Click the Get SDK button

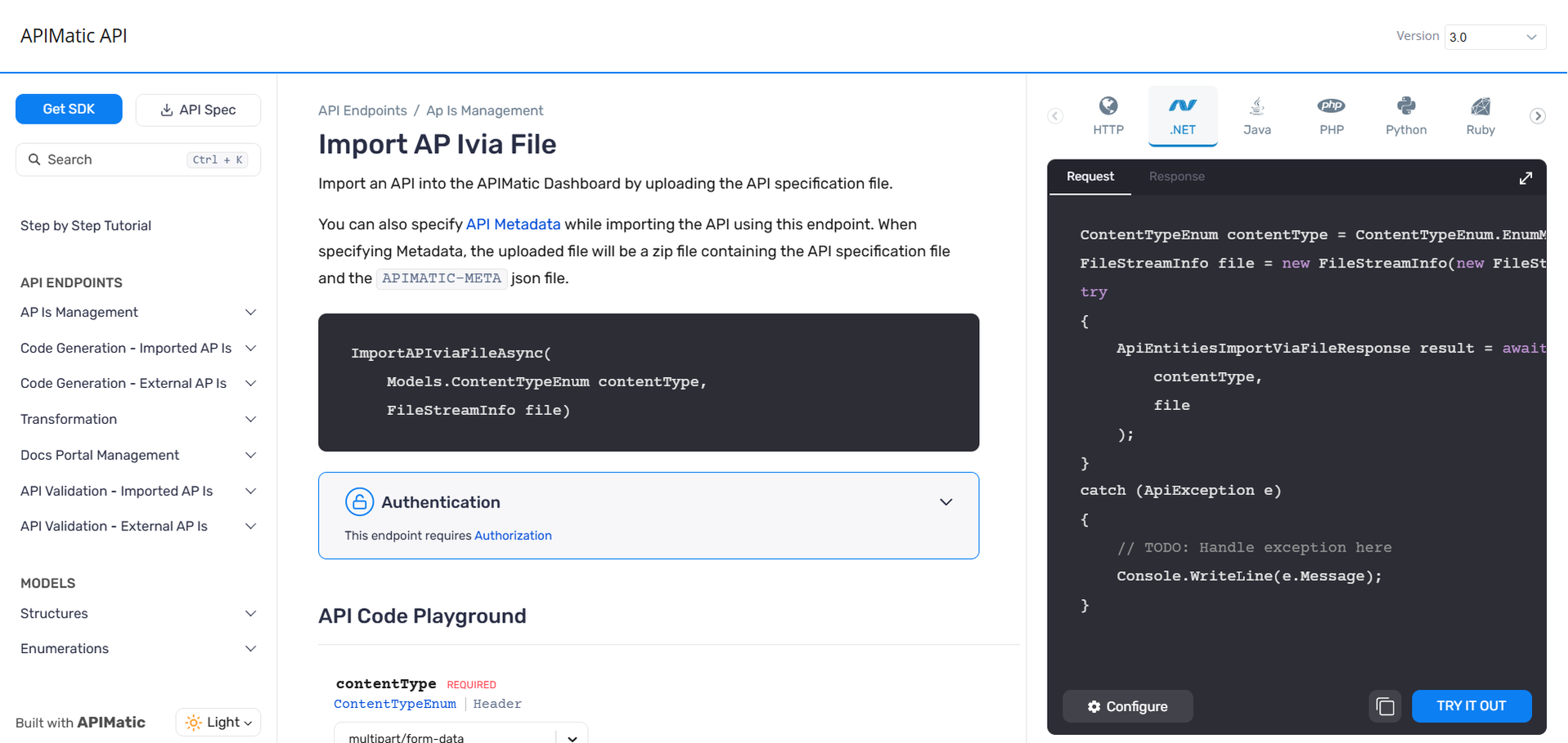point(69,109)
